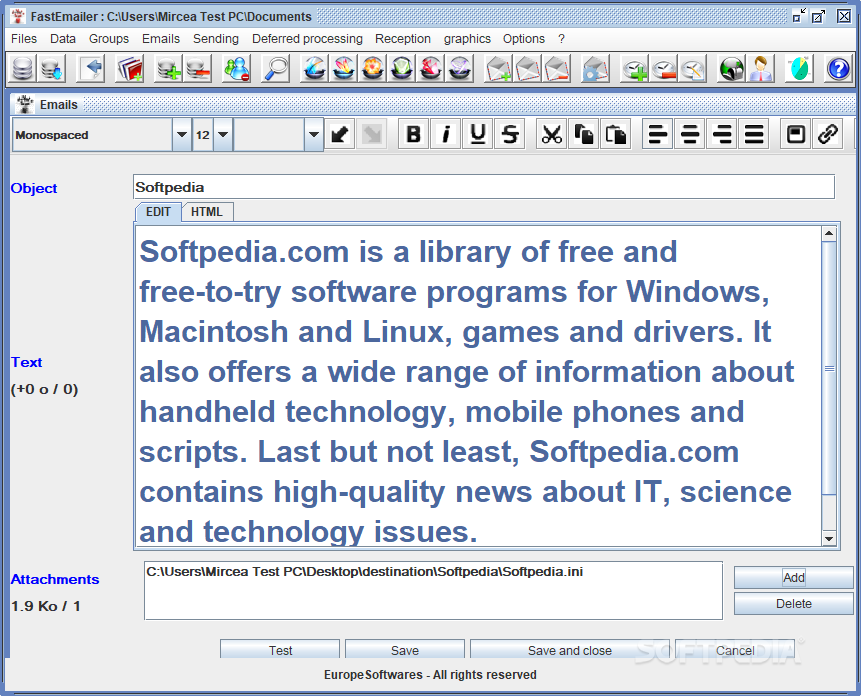Open the Groups menu

pyautogui.click(x=109, y=39)
